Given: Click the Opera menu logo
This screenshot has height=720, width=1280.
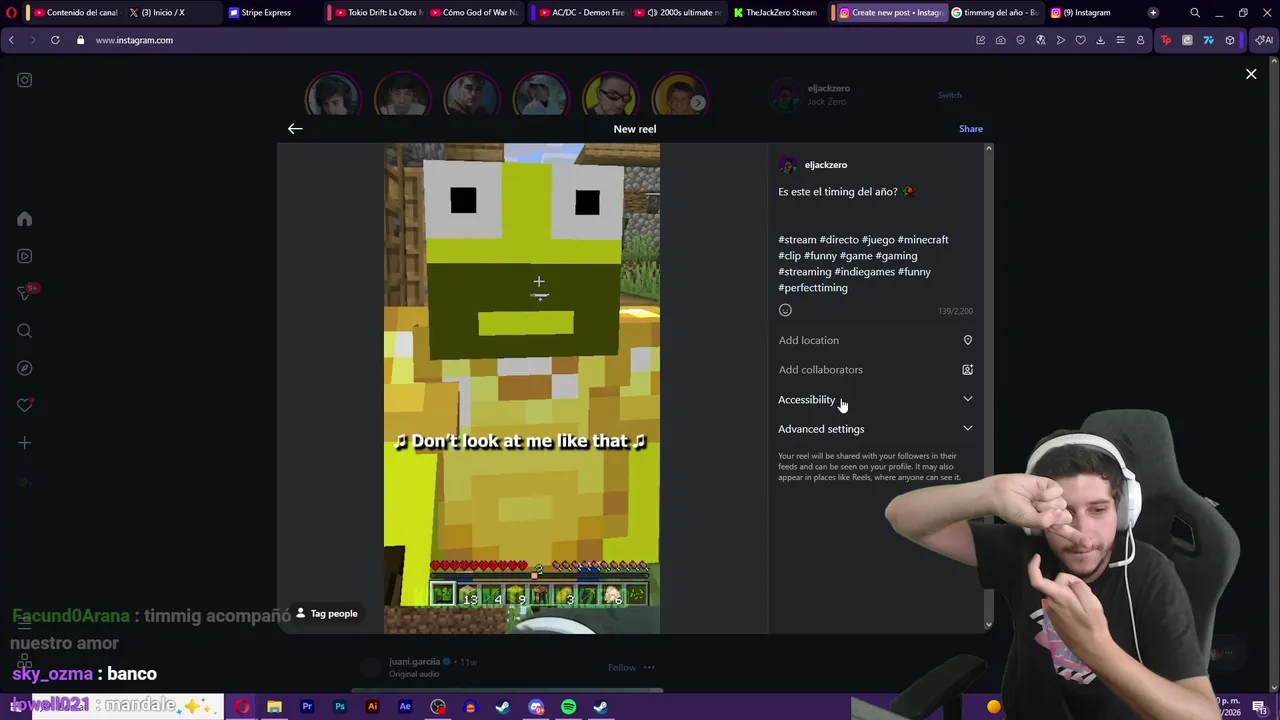Looking at the screenshot, I should (x=12, y=13).
